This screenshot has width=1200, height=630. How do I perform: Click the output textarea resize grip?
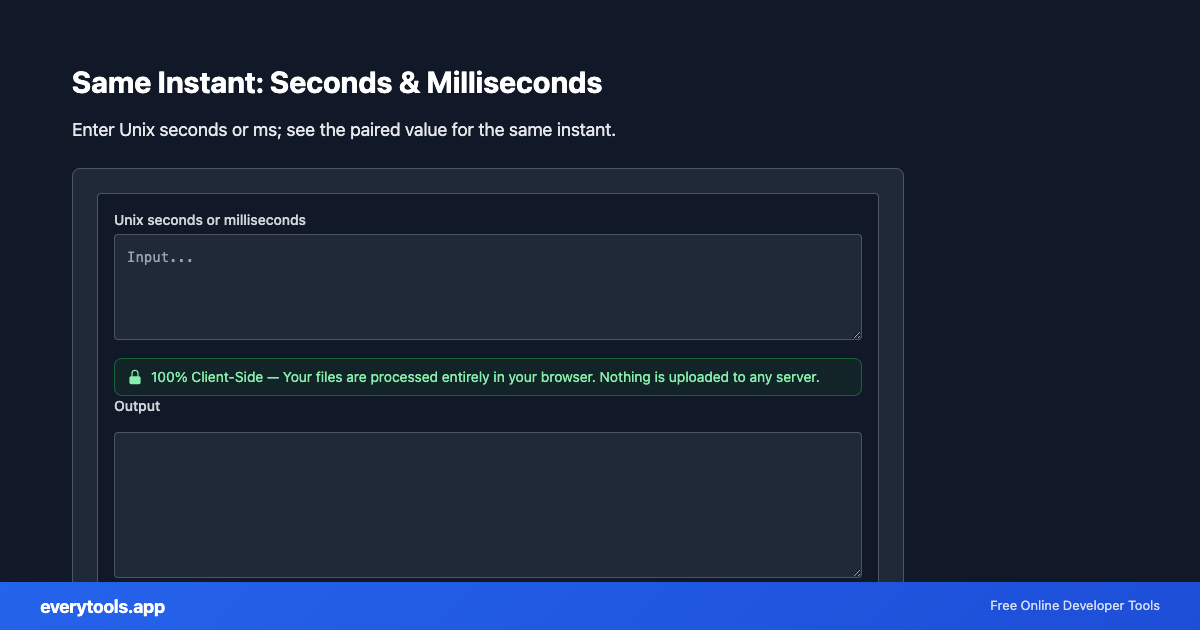[857, 571]
